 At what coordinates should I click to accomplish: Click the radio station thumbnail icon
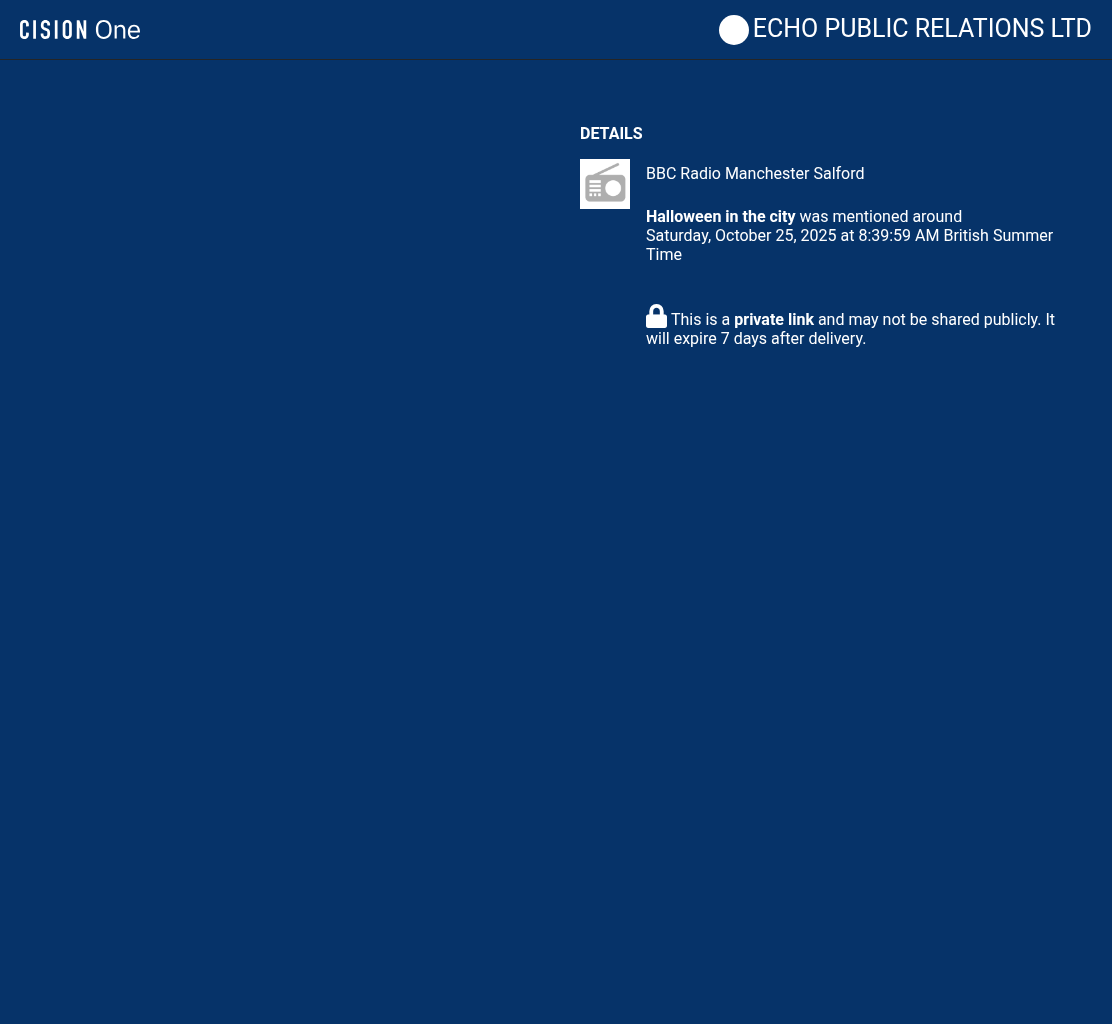(604, 184)
